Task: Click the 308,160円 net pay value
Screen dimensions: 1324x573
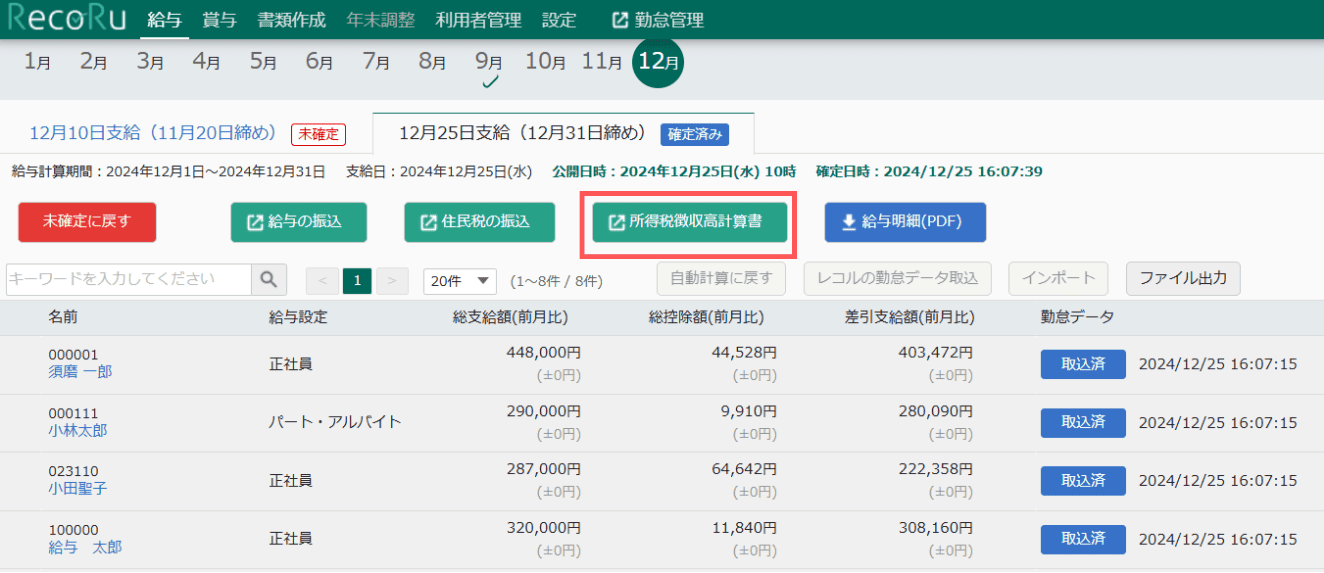Action: click(936, 527)
